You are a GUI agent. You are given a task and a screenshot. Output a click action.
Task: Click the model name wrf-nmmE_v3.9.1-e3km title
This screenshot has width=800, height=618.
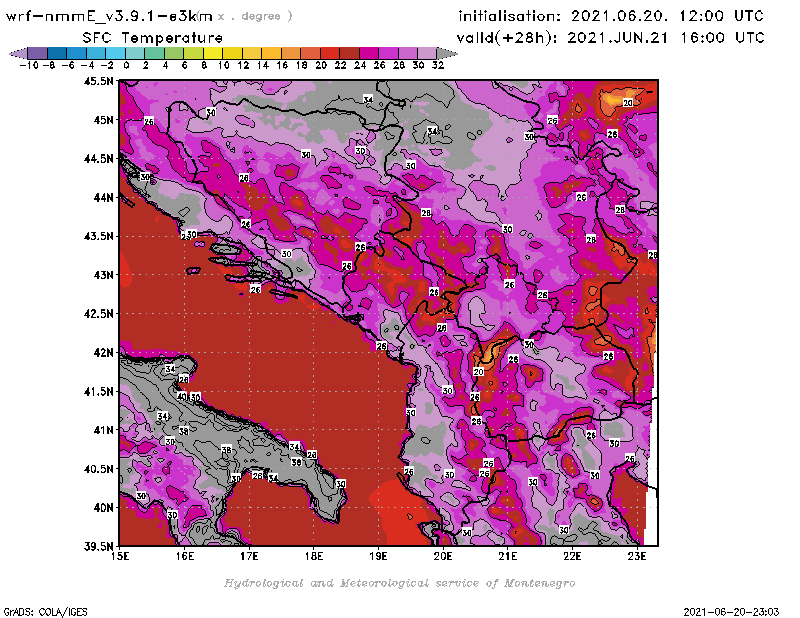(109, 16)
